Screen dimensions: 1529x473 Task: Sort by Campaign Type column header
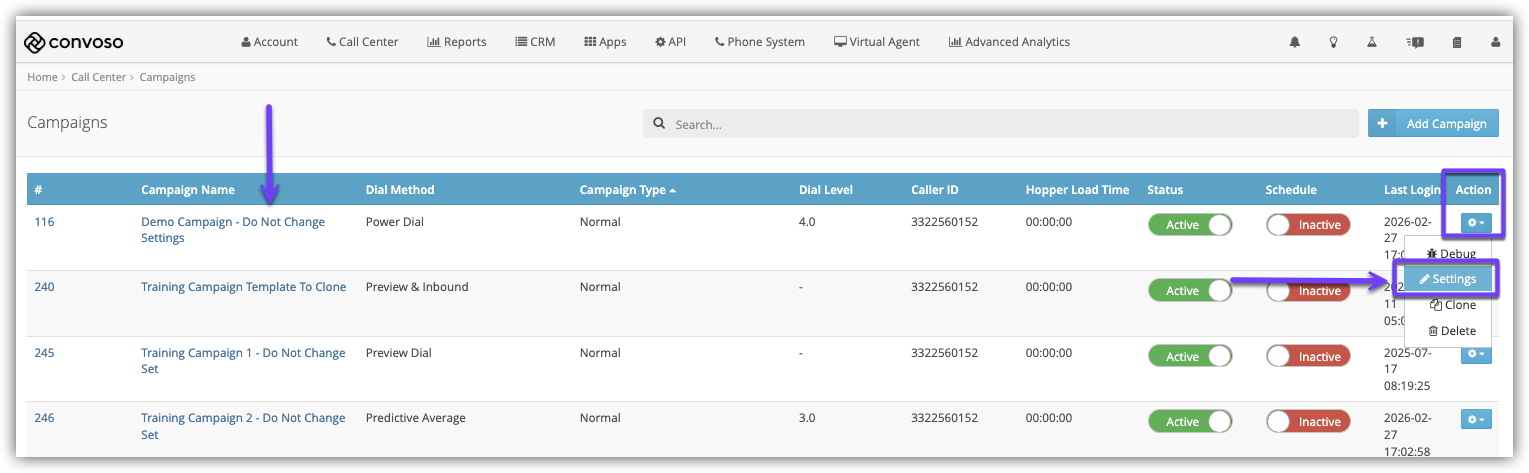627,190
